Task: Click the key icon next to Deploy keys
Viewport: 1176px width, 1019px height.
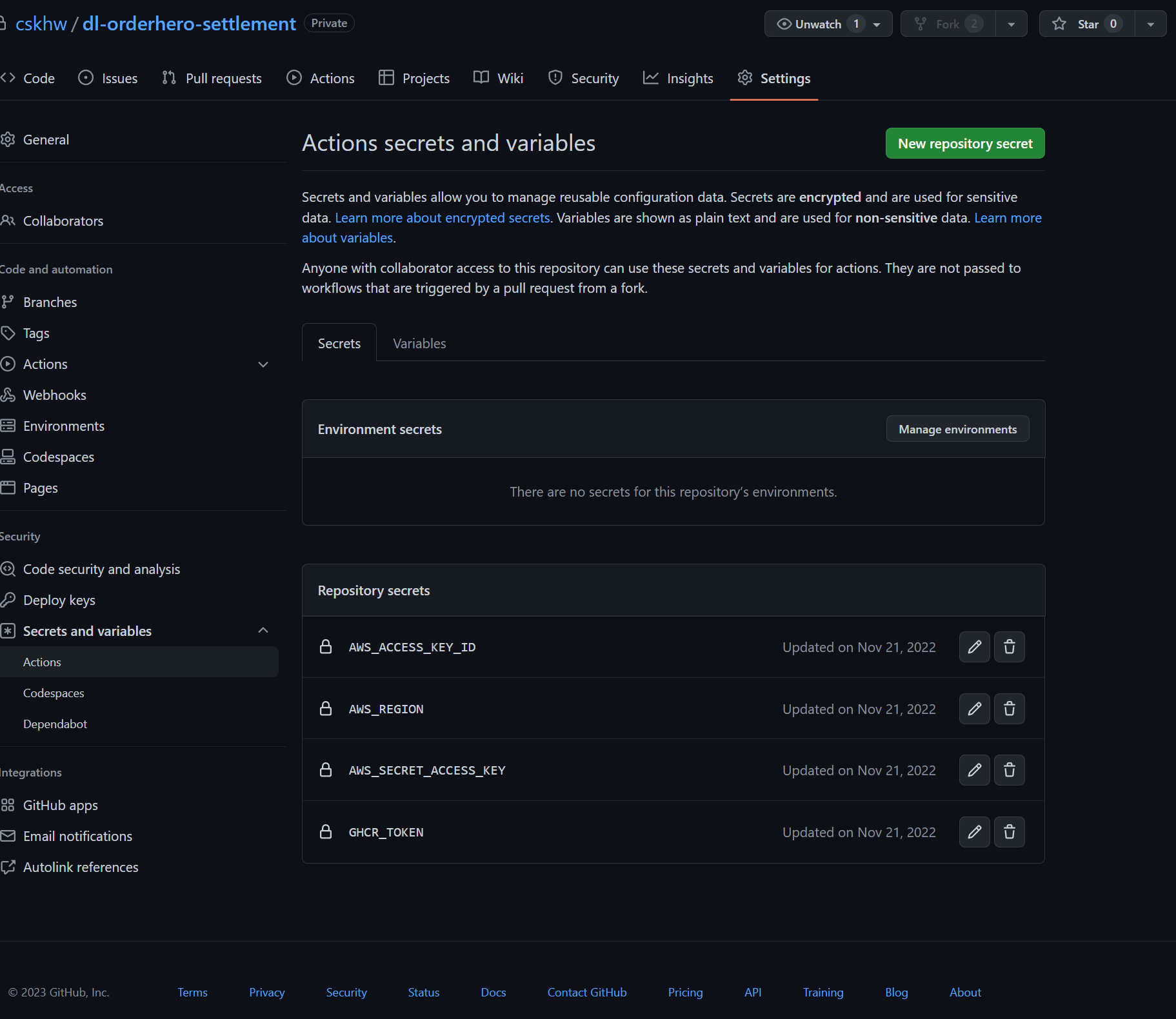Action: click(x=8, y=600)
